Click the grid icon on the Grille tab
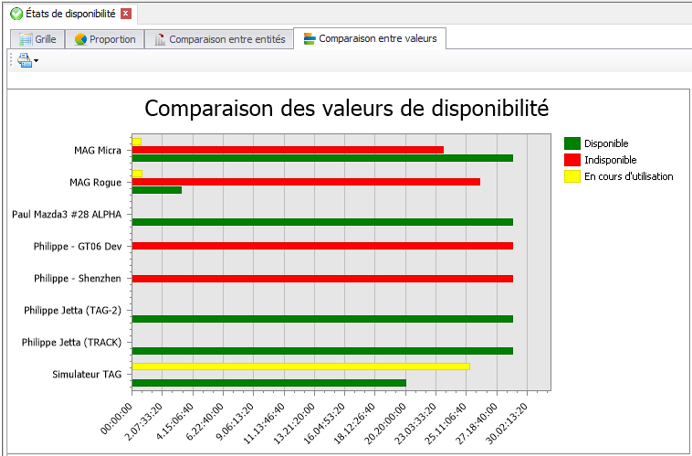 pyautogui.click(x=25, y=40)
